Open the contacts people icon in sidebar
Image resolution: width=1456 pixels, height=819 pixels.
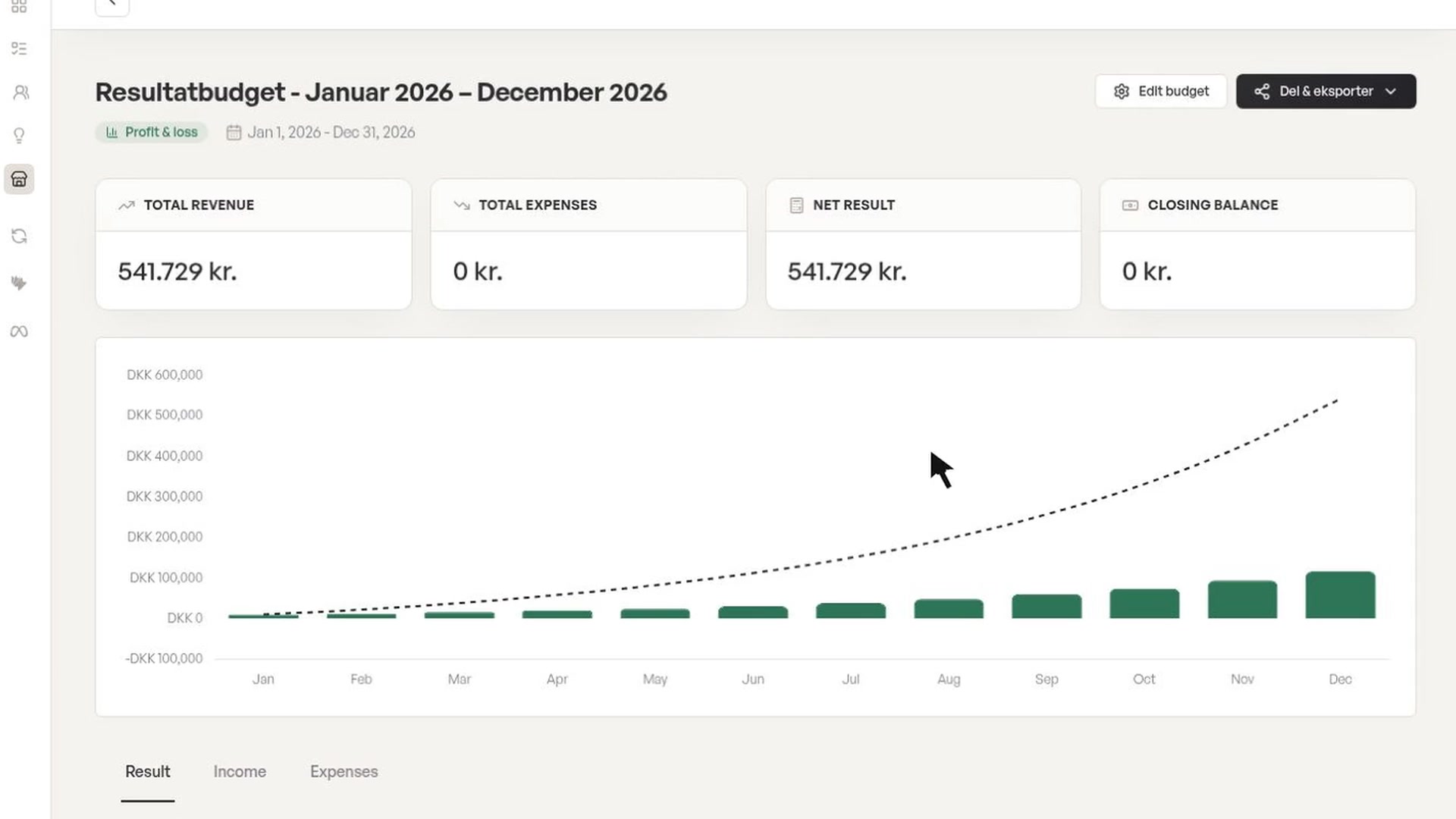click(x=20, y=93)
